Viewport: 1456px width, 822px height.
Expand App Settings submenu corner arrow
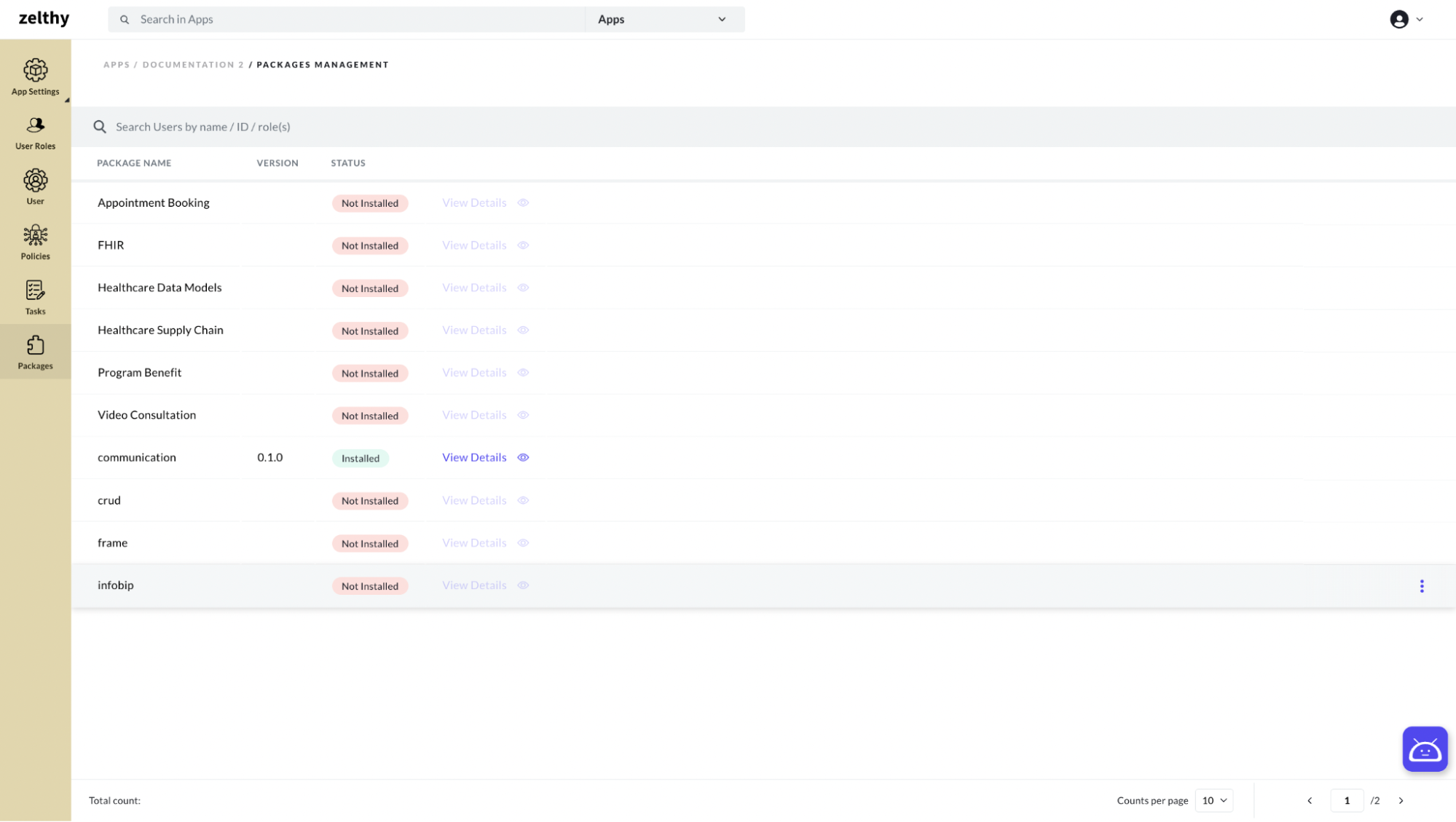point(67,100)
